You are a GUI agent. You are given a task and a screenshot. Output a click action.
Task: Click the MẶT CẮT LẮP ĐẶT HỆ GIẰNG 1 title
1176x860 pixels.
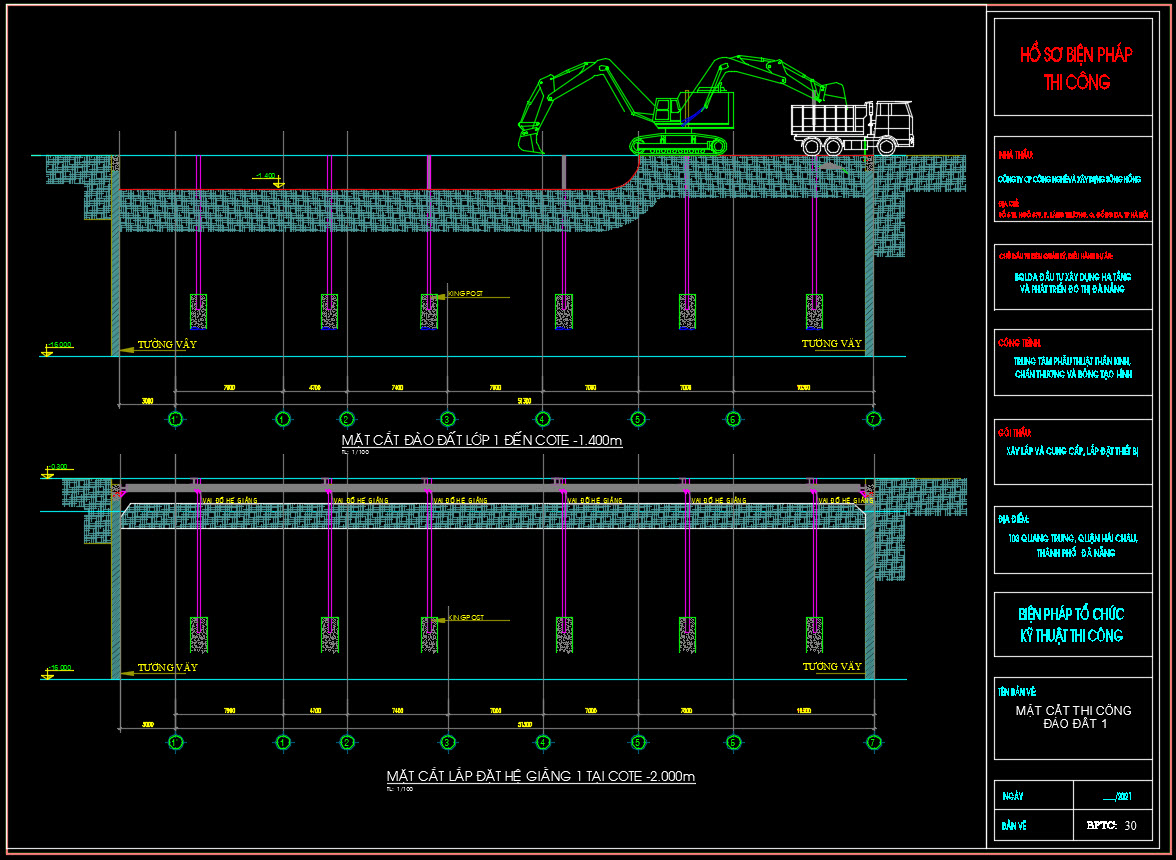540,776
